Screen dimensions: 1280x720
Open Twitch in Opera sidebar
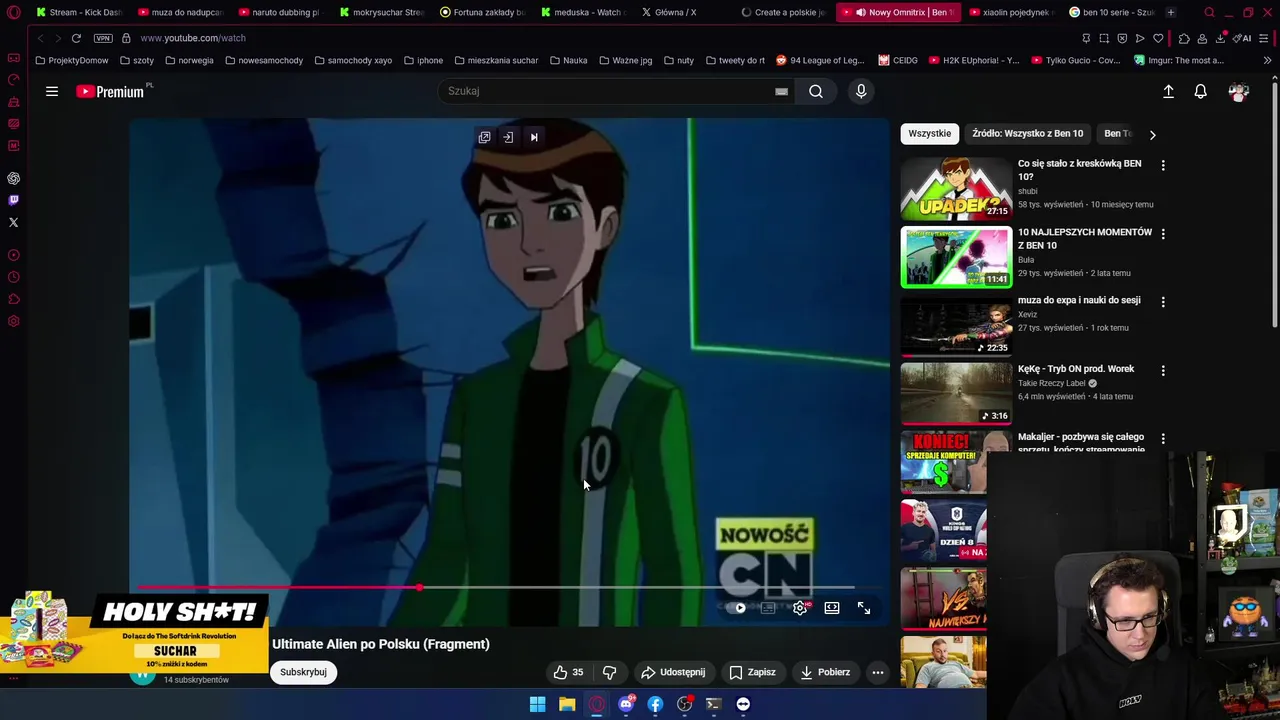[14, 200]
